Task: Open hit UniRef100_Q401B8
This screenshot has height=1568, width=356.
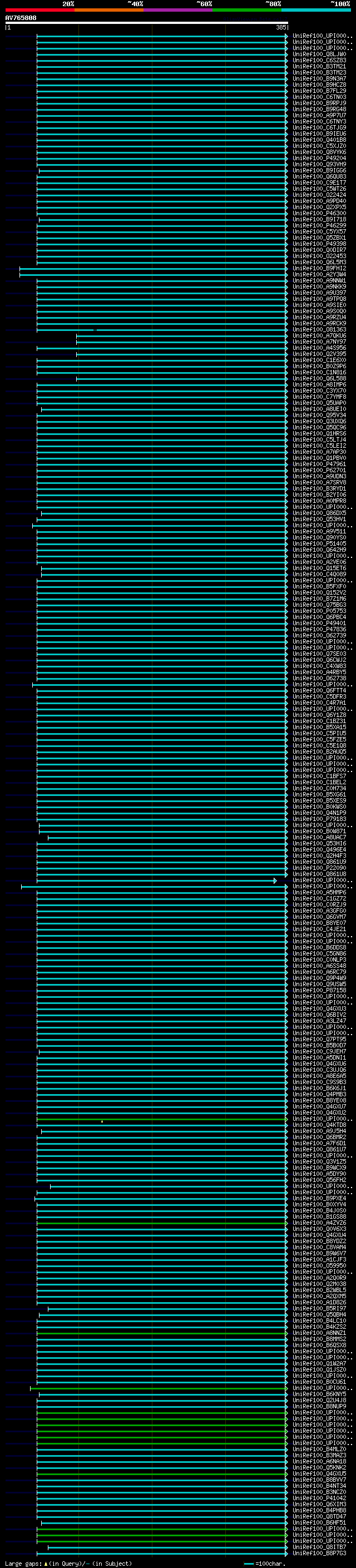Action: click(x=319, y=140)
